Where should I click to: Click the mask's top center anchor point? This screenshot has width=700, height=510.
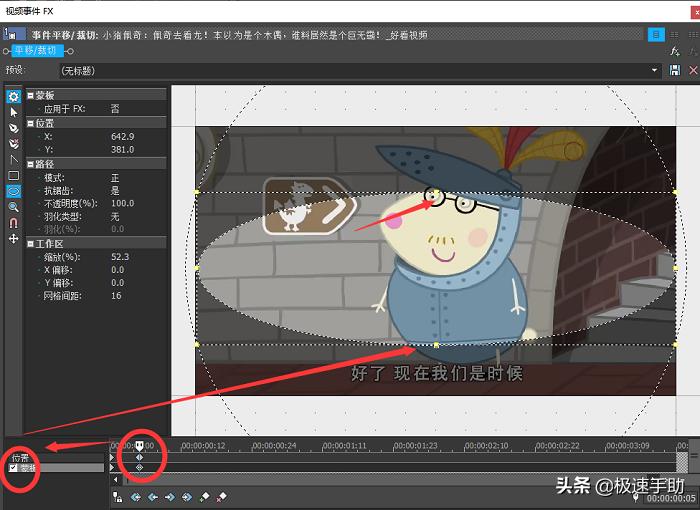click(436, 192)
